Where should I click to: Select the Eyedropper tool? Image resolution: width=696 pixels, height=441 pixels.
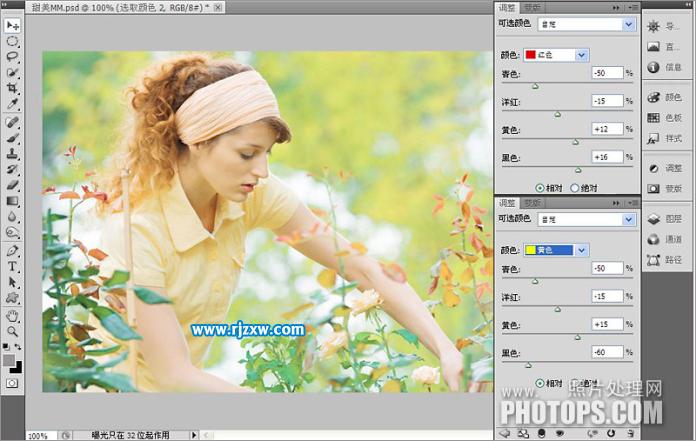coord(12,104)
